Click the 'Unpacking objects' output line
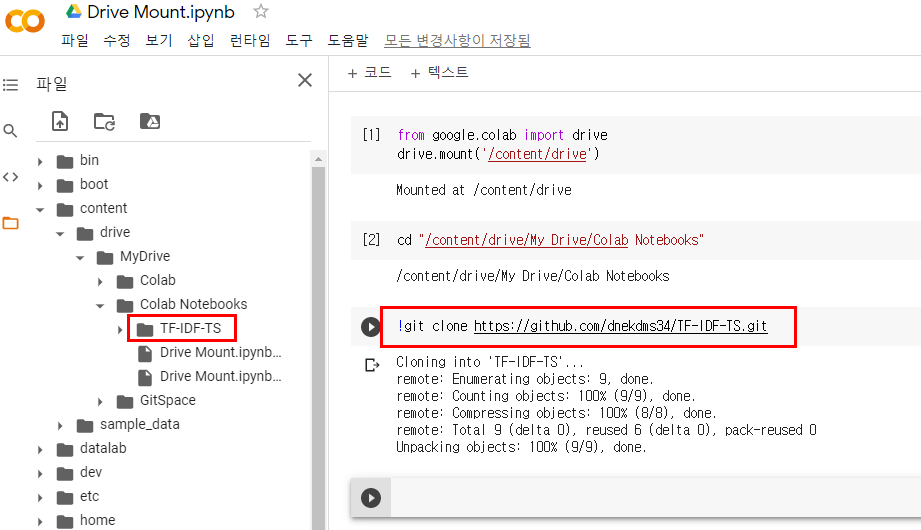Screen dimensions: 921x530 521,447
